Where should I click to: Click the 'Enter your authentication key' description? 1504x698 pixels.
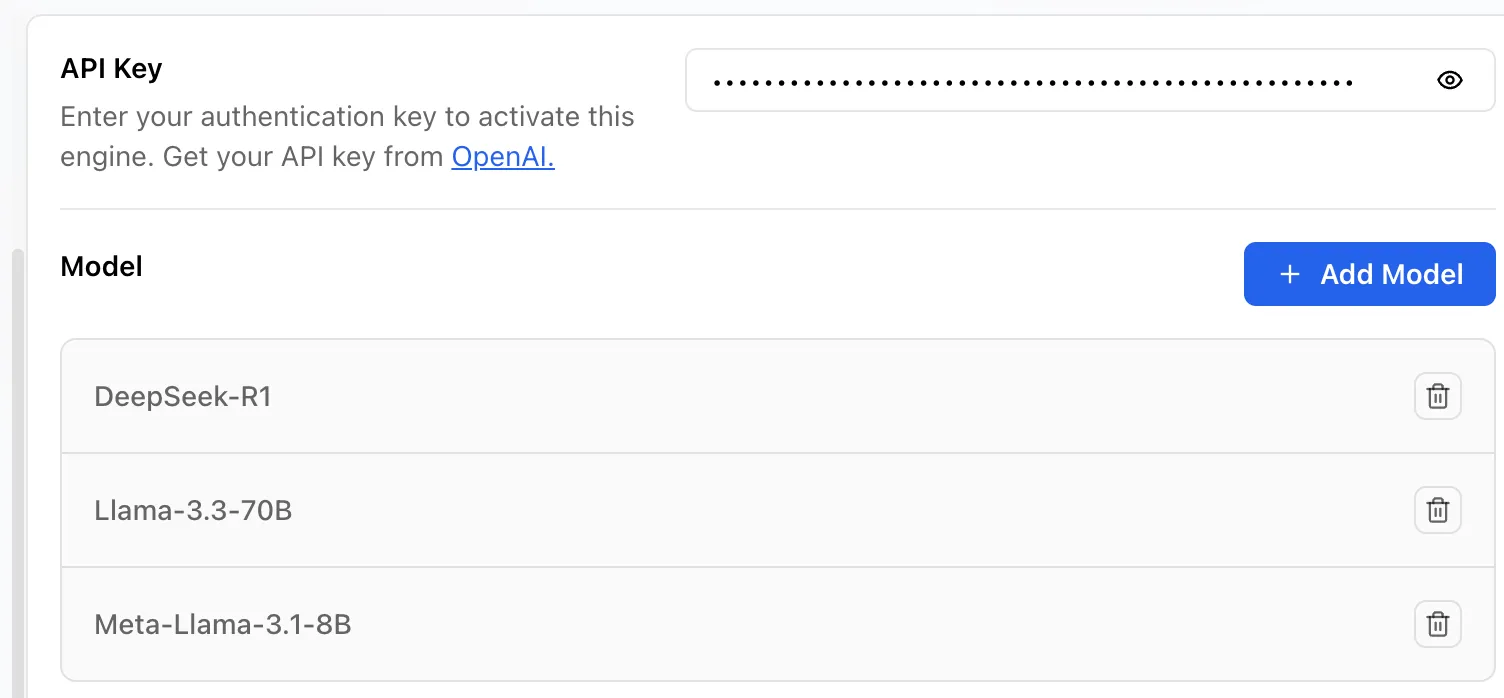347,117
